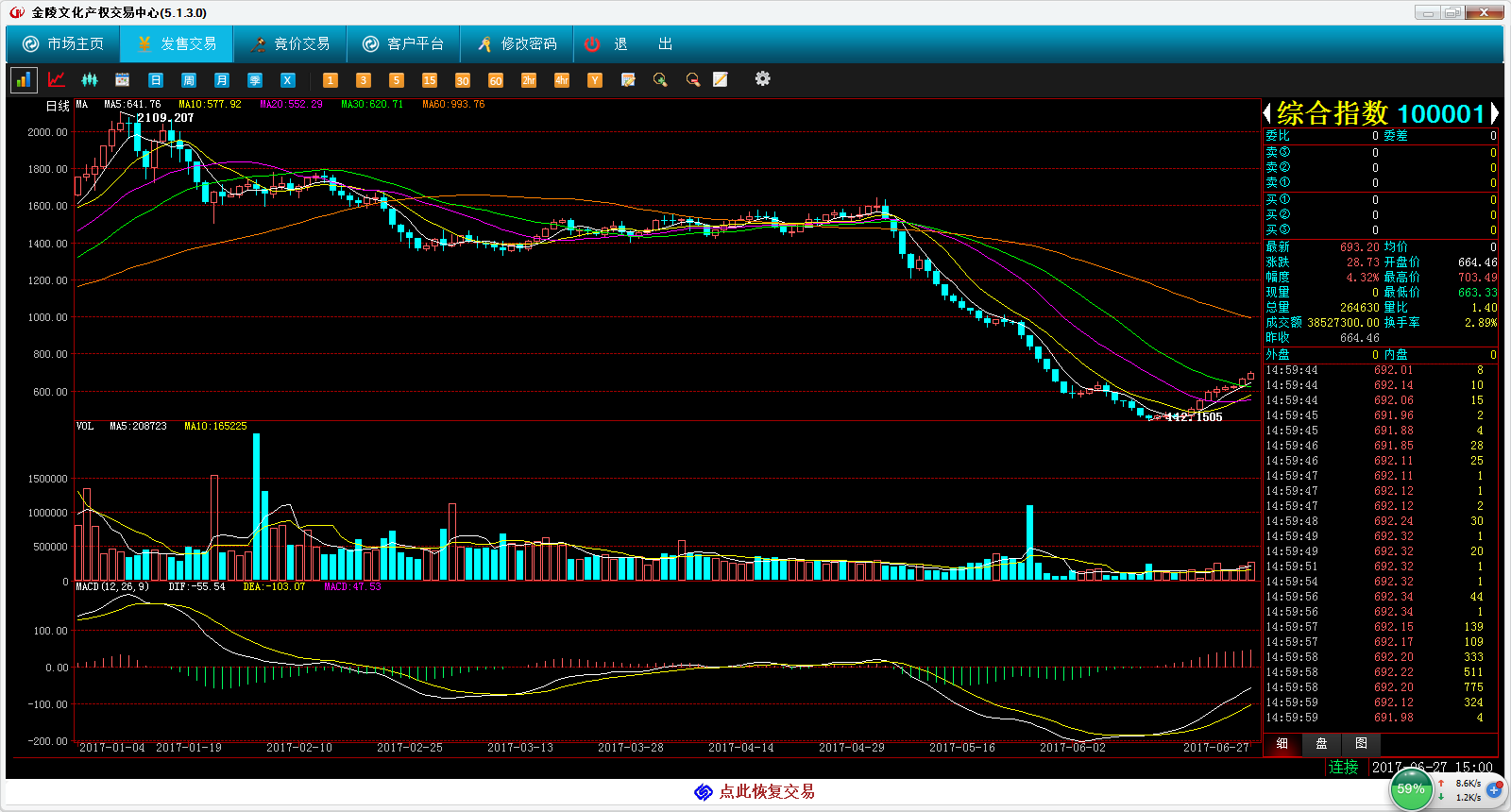Screen dimensions: 1511x812
Task: Go to previous index with left arrow
Action: (x=1268, y=114)
